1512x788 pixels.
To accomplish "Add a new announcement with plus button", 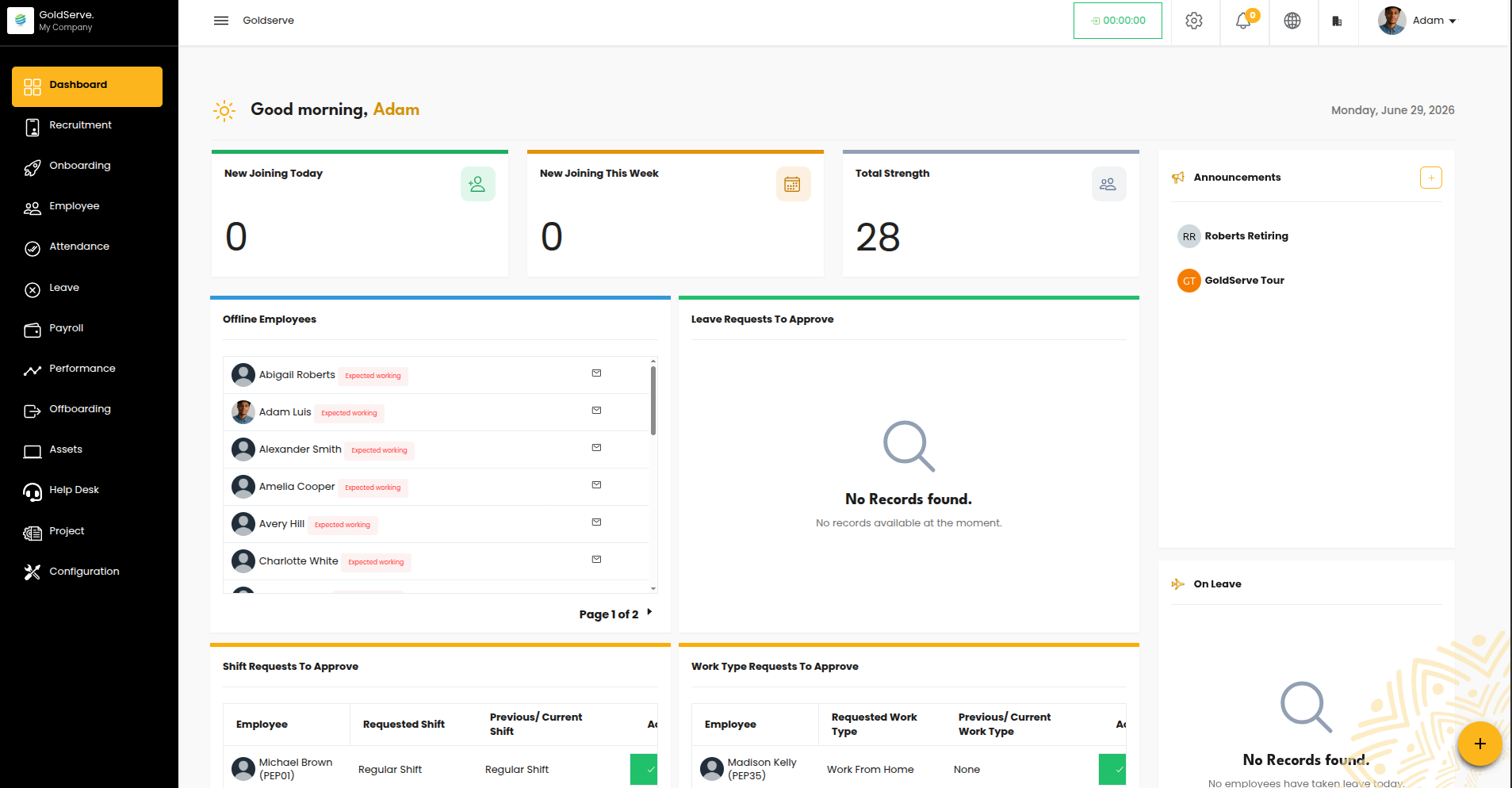I will [1431, 178].
